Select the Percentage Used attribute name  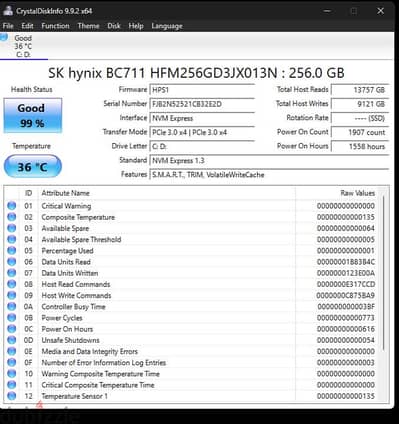[67, 251]
